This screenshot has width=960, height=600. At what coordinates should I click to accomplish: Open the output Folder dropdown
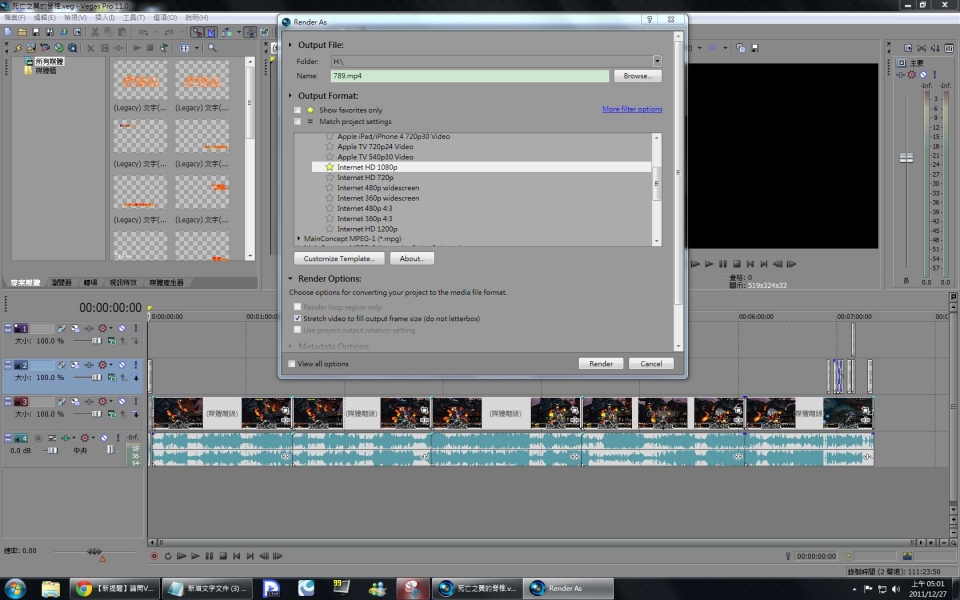[x=657, y=61]
